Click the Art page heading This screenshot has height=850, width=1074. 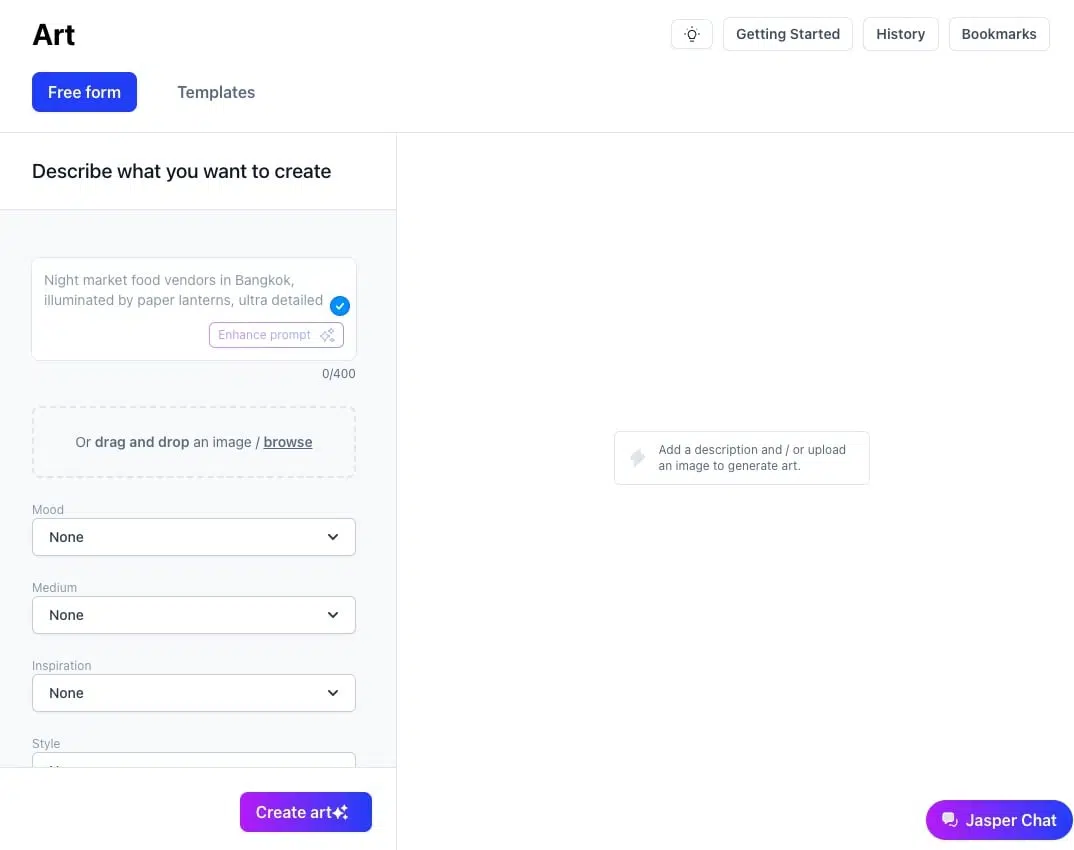(54, 35)
